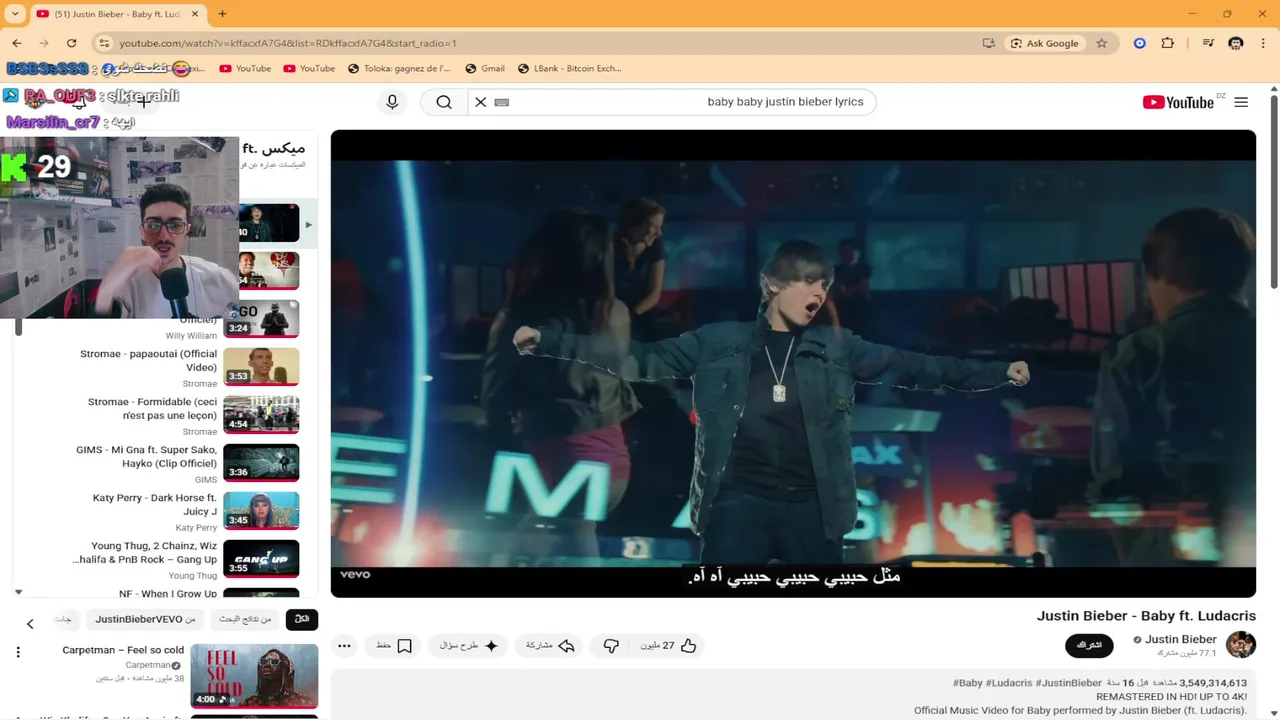This screenshot has height=720, width=1280.
Task: Click the Dark Horse thumbnail with 3:45
Action: 261,510
